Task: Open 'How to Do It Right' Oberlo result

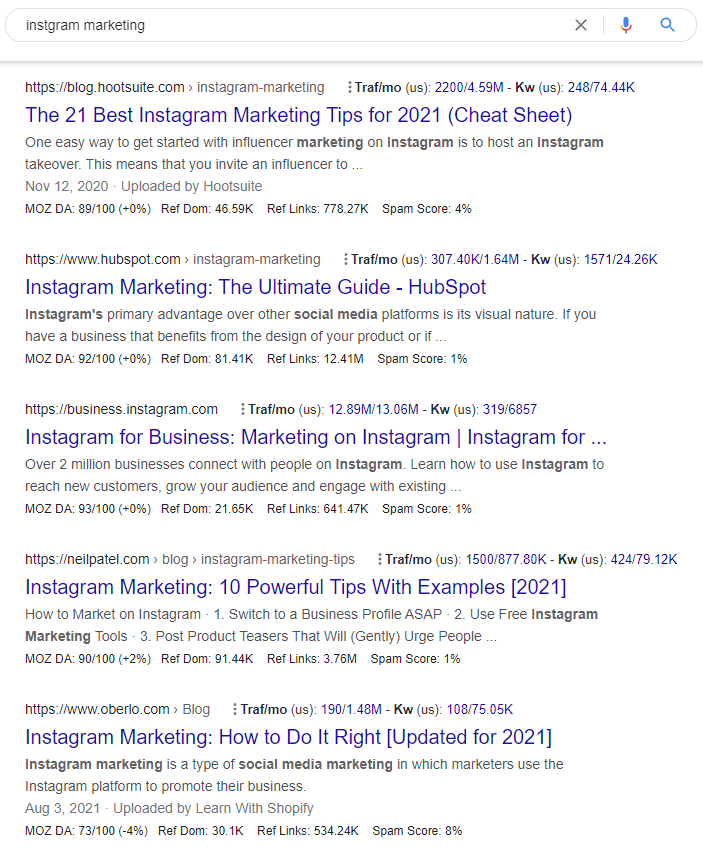Action: coord(288,737)
